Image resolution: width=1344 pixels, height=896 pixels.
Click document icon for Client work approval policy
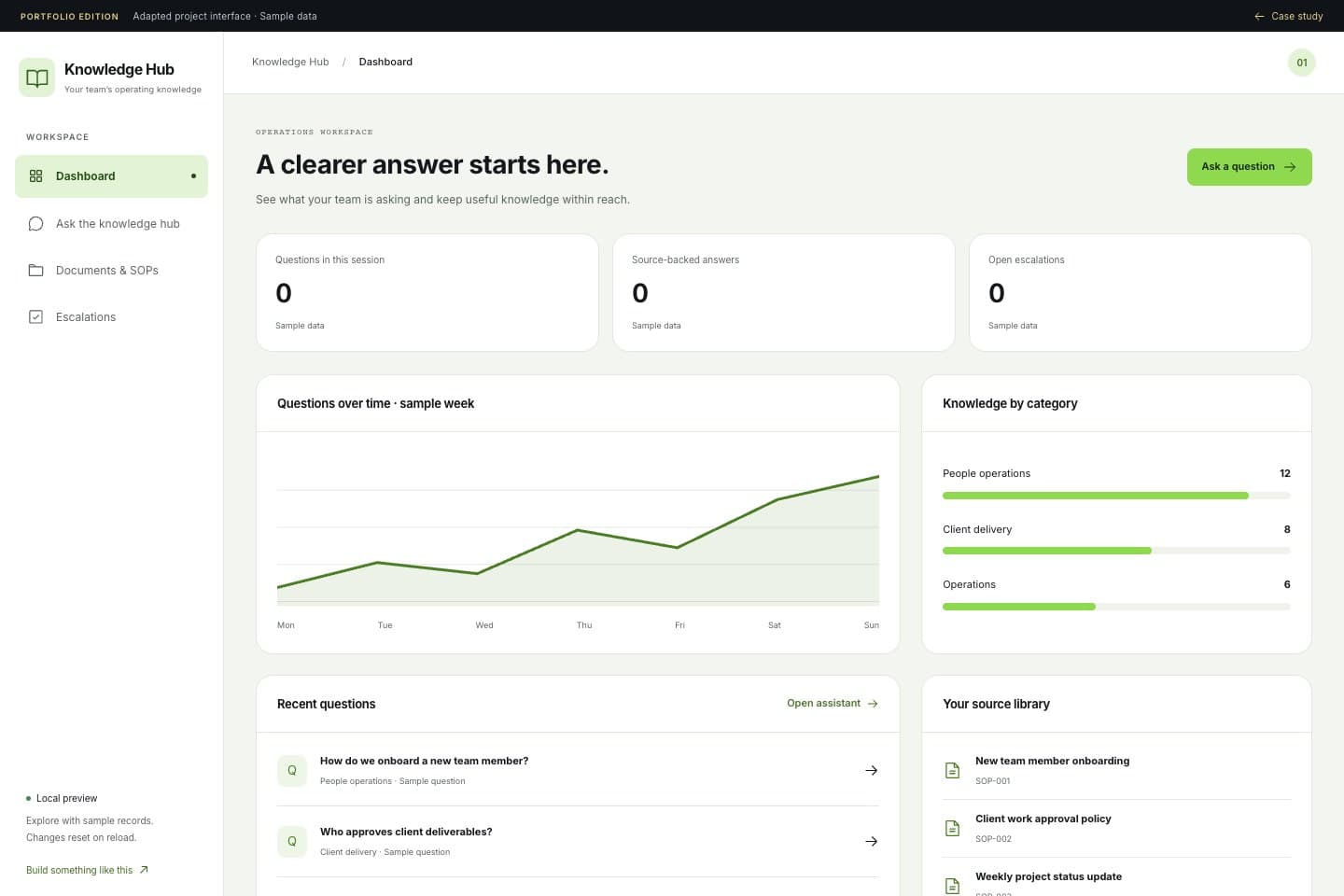point(952,829)
